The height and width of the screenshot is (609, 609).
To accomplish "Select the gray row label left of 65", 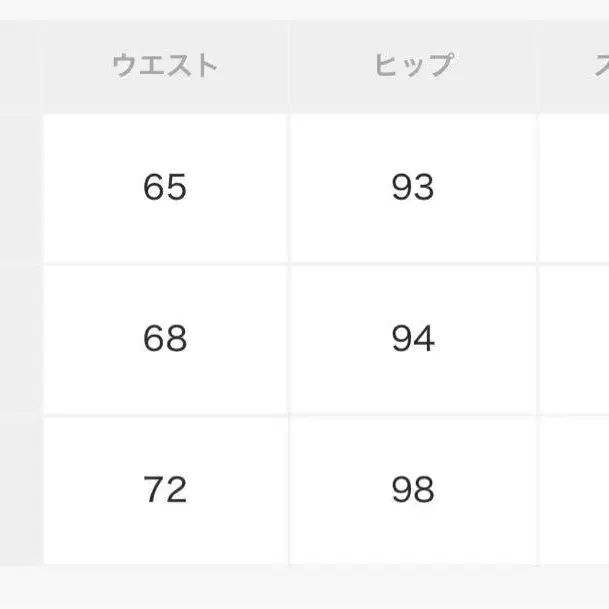I will click(20, 188).
